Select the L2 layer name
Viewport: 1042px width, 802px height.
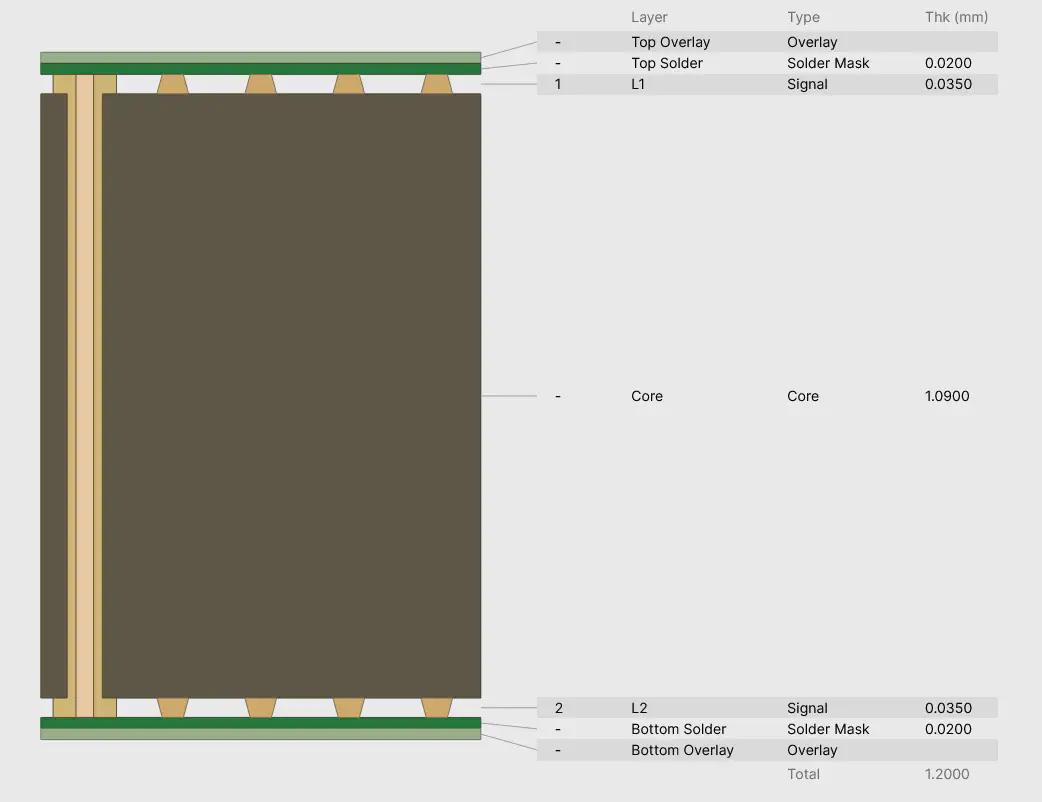point(639,708)
